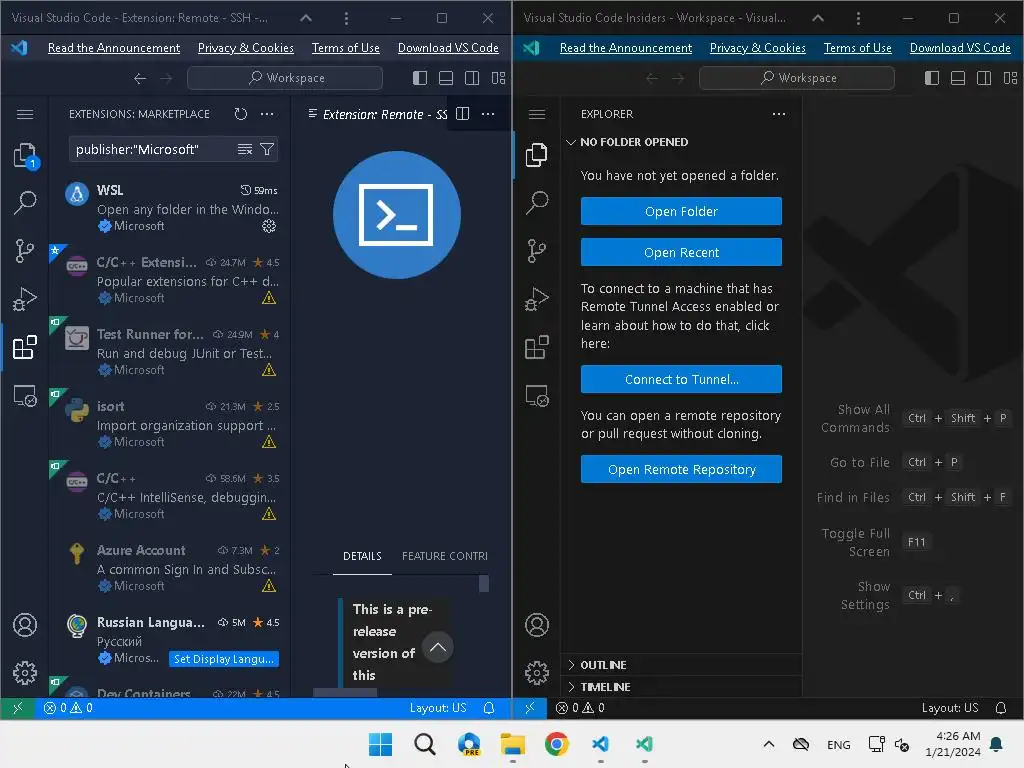
Task: Click Connect to Tunnel button
Action: pos(681,379)
